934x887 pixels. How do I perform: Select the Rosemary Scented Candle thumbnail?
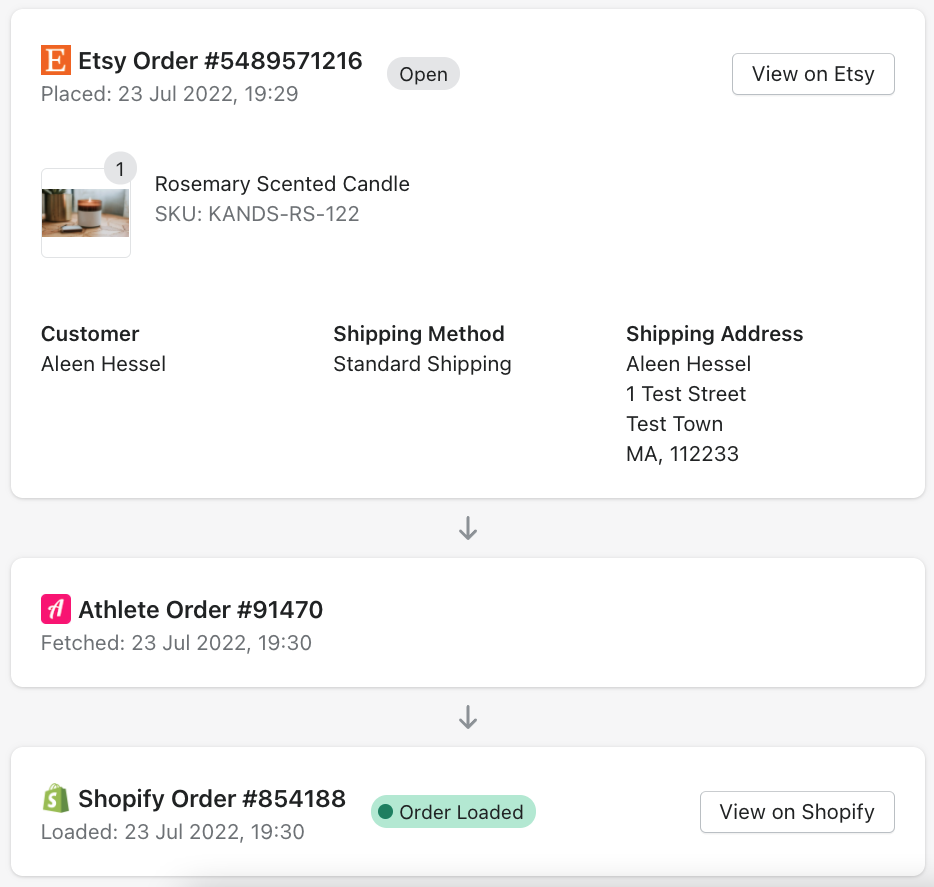pyautogui.click(x=86, y=213)
